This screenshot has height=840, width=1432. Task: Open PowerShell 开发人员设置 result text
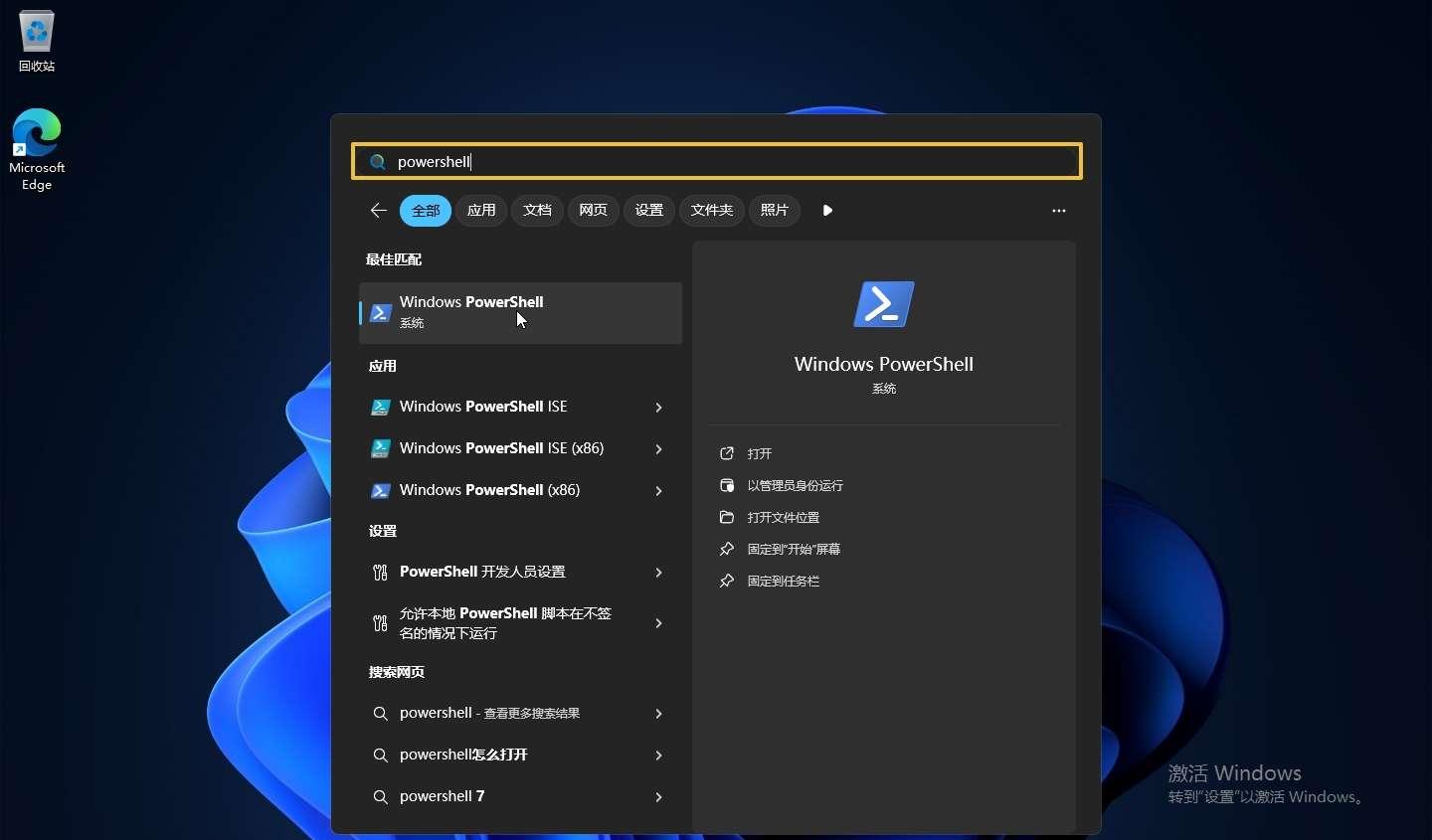tap(482, 572)
